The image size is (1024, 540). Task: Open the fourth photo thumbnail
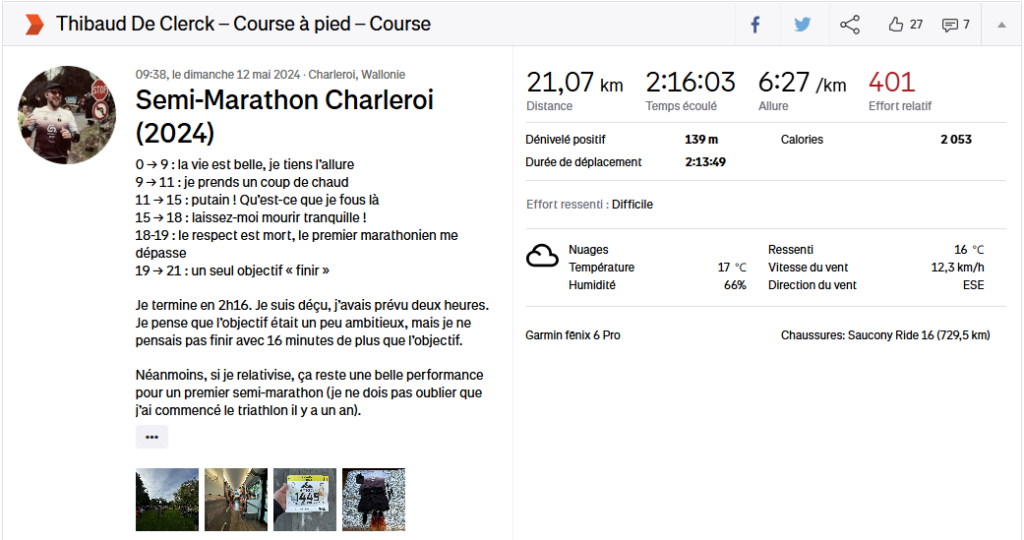[x=373, y=499]
